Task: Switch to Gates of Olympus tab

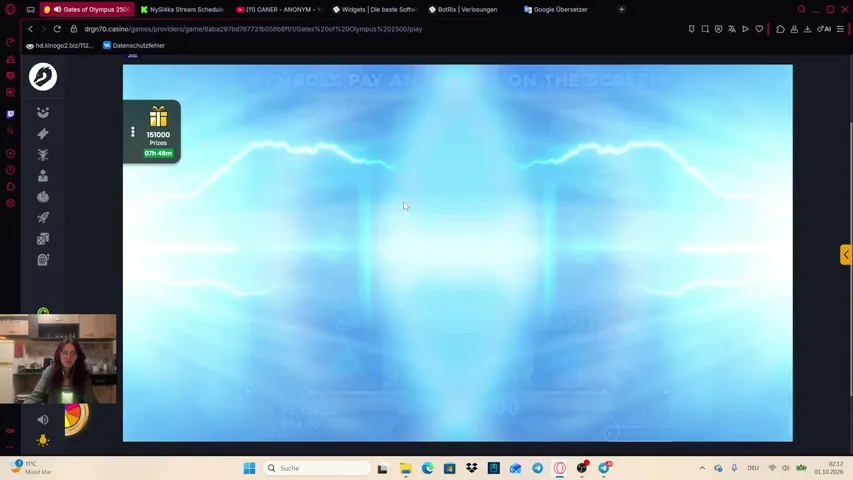Action: click(x=88, y=9)
